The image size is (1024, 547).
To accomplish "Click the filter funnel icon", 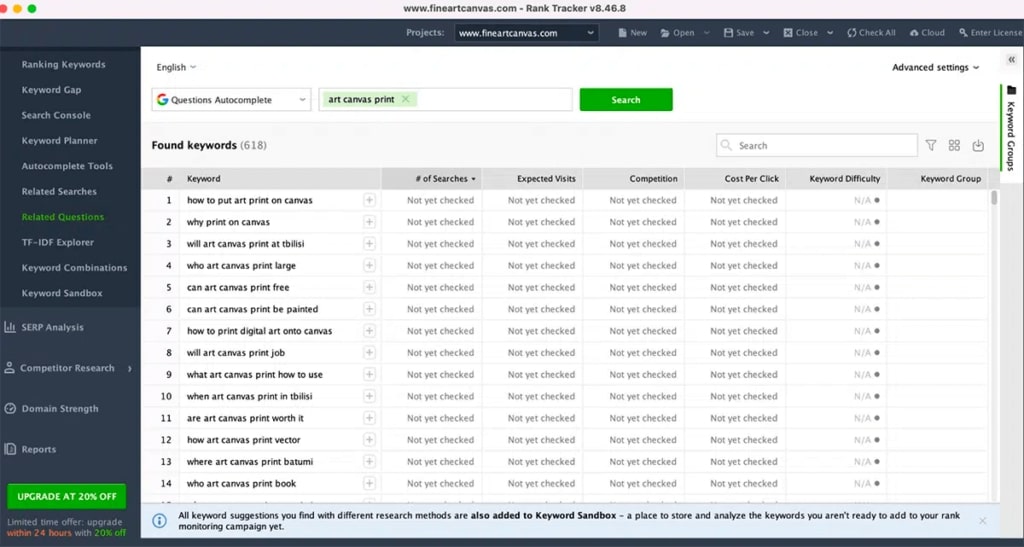I will (931, 146).
